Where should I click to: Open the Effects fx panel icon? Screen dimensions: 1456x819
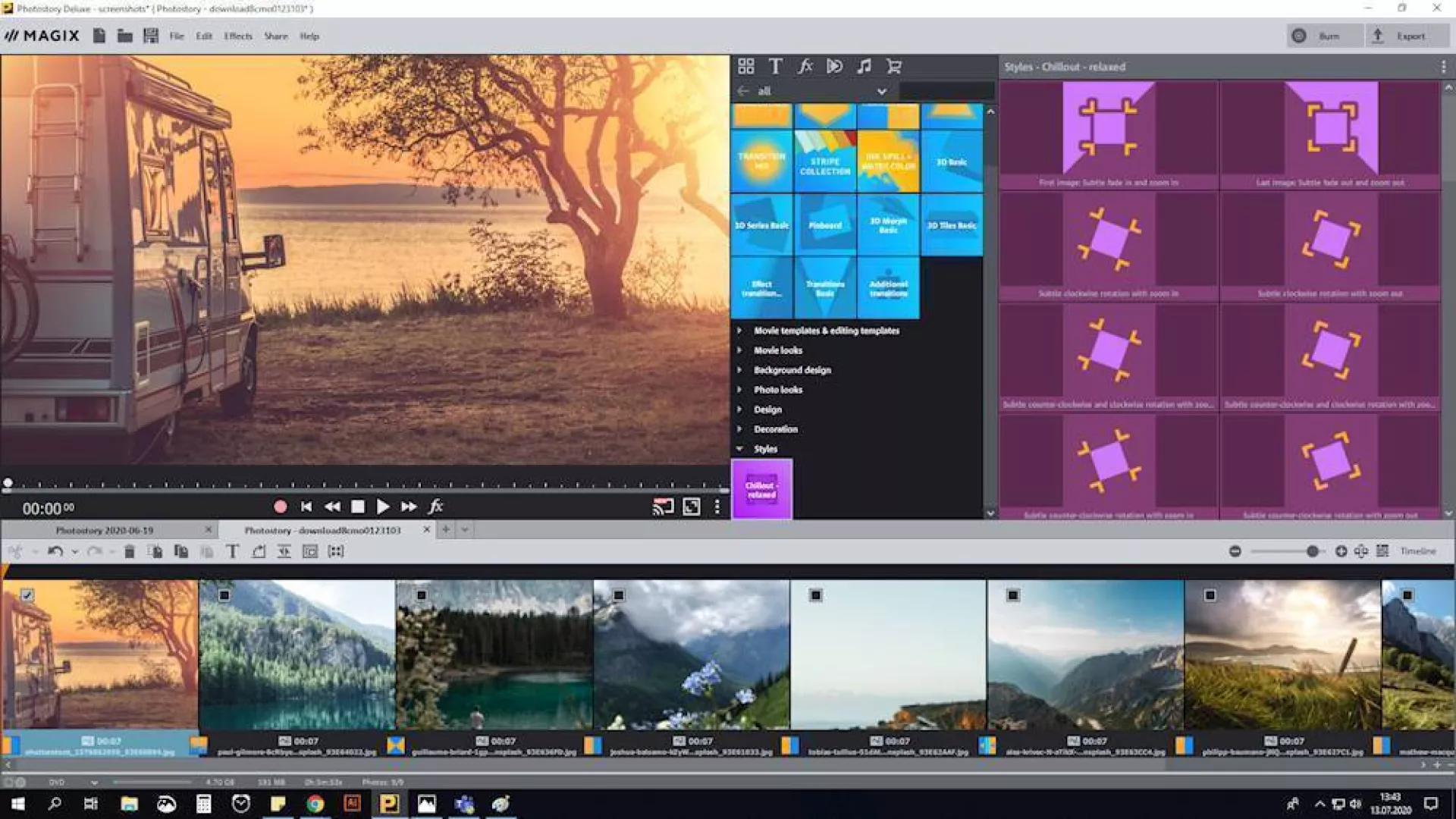805,67
